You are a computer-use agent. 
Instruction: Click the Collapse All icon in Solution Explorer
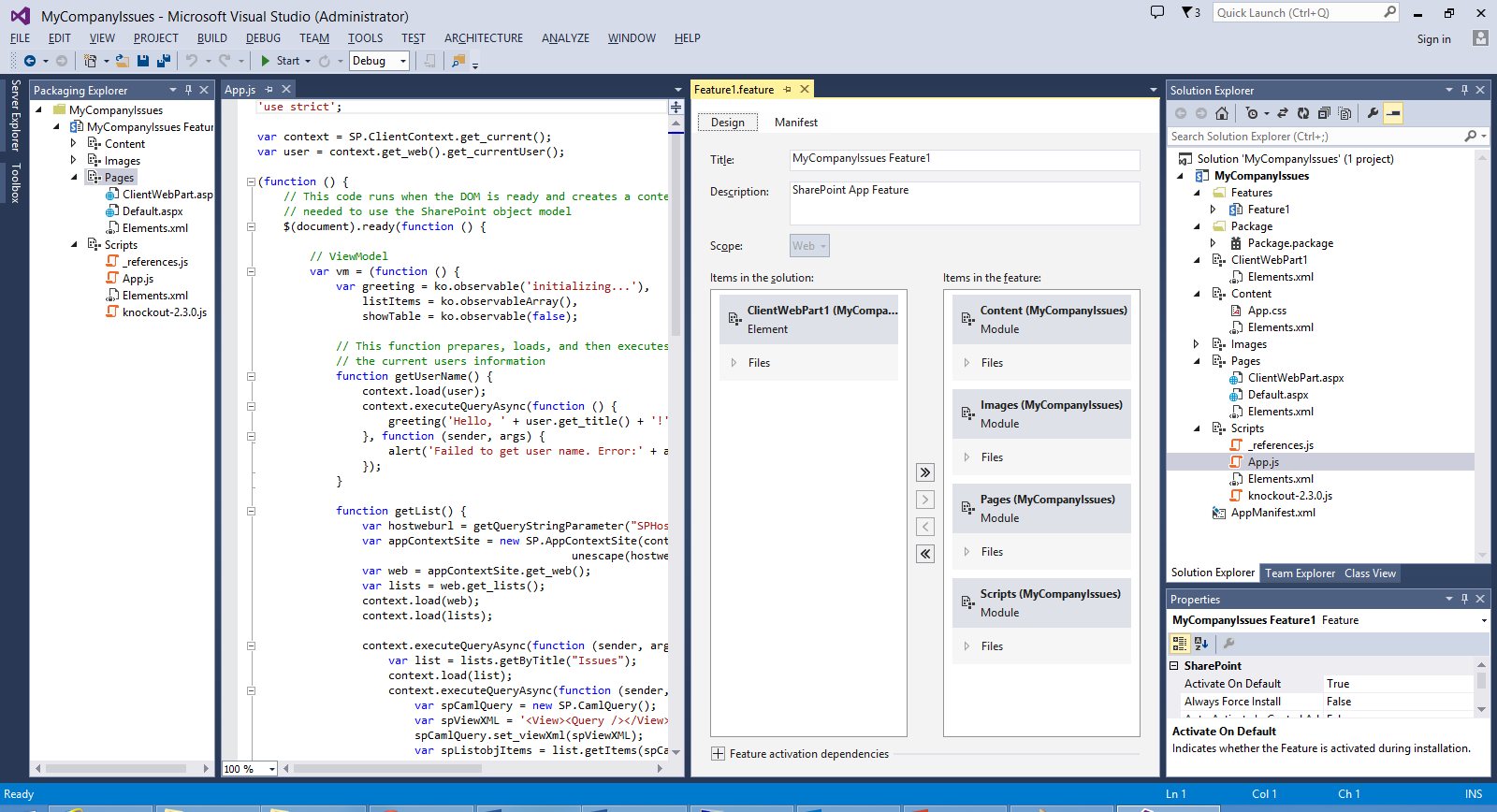[x=1324, y=113]
